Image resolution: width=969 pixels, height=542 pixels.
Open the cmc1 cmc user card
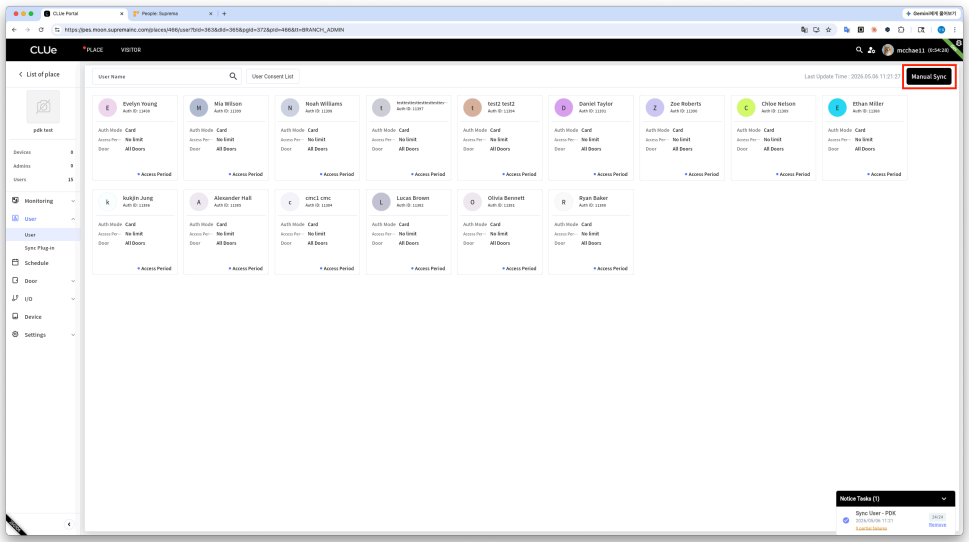[x=317, y=232]
